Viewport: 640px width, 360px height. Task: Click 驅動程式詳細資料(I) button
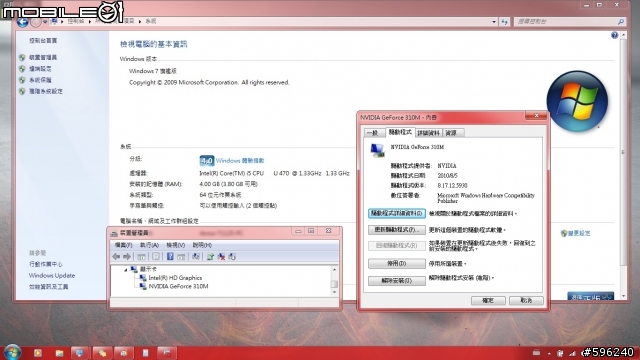(x=397, y=213)
